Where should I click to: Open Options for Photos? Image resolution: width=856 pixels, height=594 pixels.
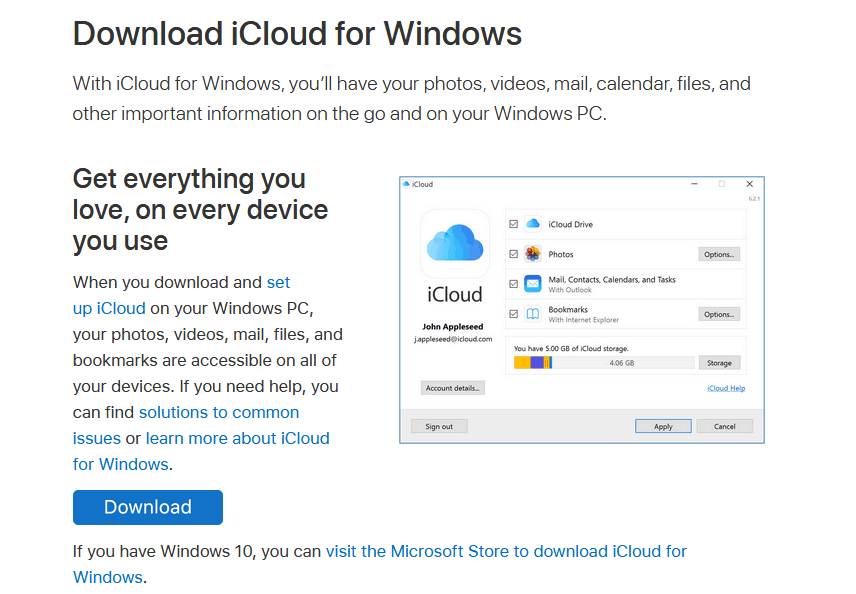[x=719, y=254]
